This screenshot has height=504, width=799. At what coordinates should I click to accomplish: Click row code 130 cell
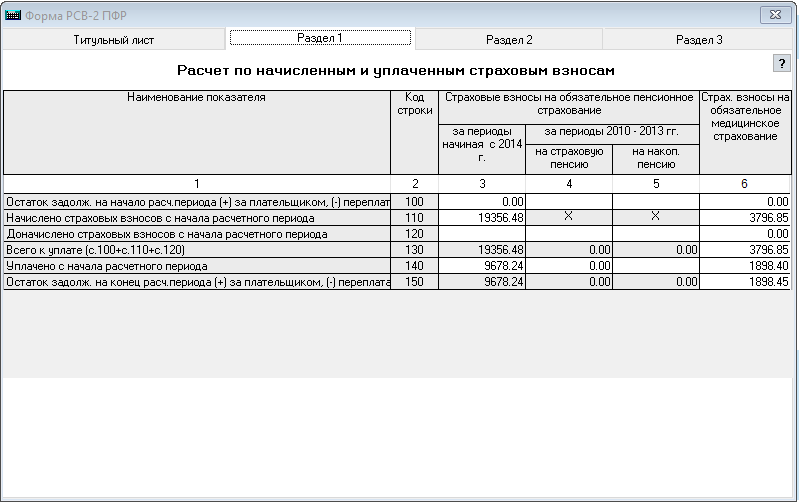click(x=414, y=250)
